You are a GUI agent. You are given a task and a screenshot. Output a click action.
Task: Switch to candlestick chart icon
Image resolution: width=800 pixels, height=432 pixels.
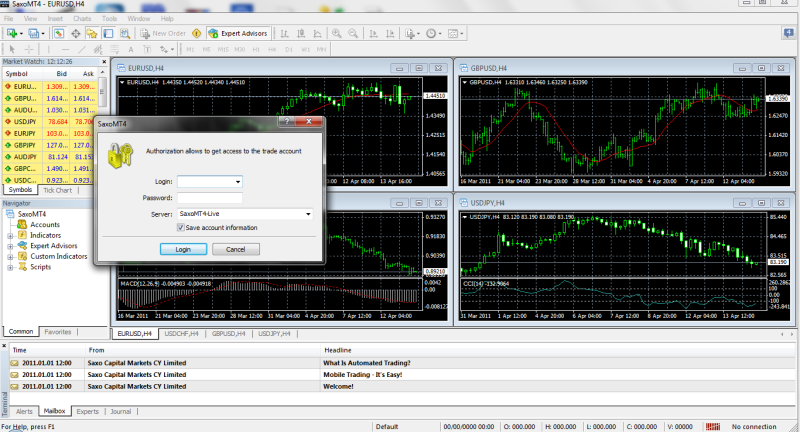301,33
